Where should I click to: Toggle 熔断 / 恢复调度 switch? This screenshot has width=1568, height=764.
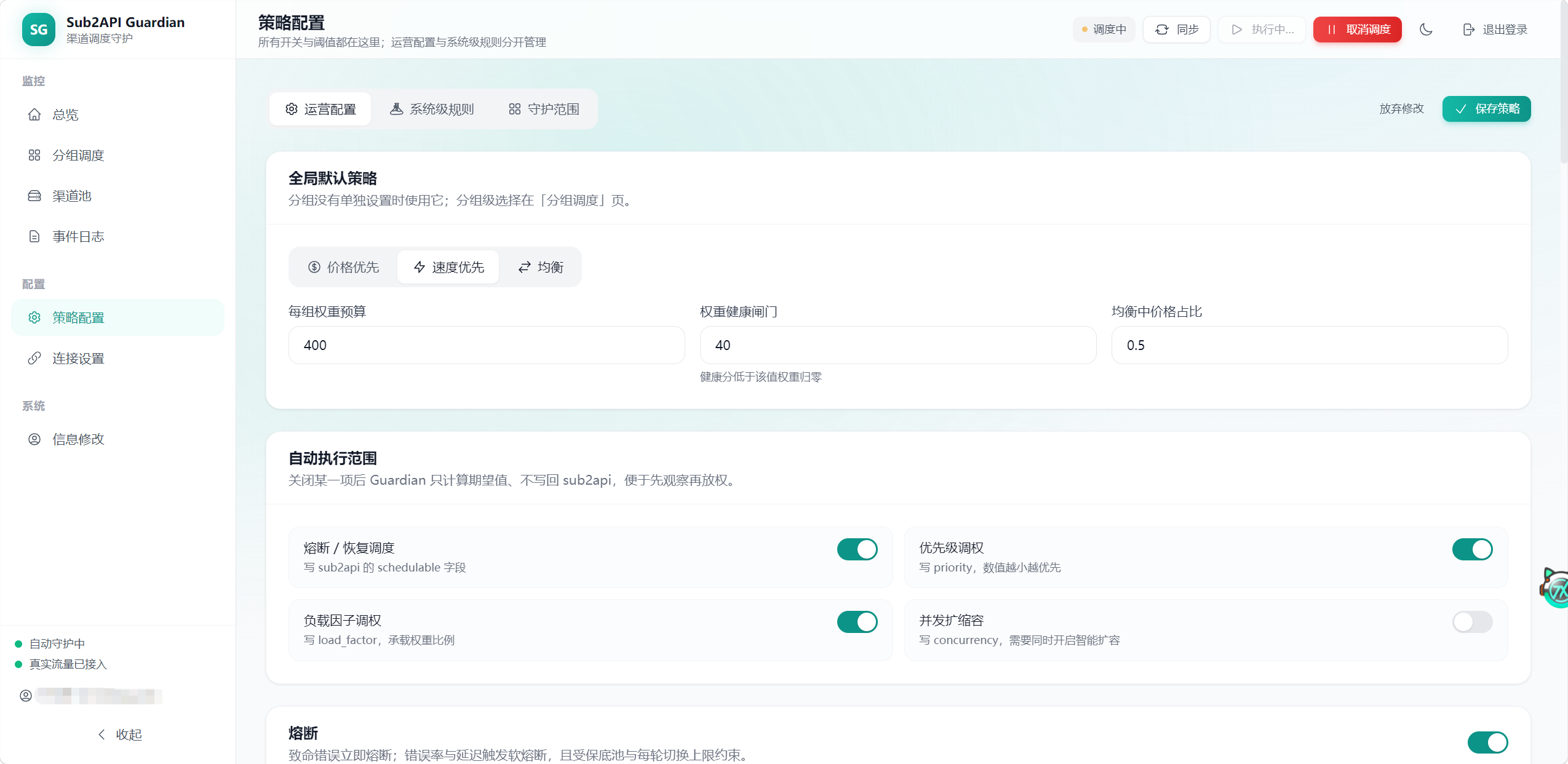pyautogui.click(x=857, y=549)
